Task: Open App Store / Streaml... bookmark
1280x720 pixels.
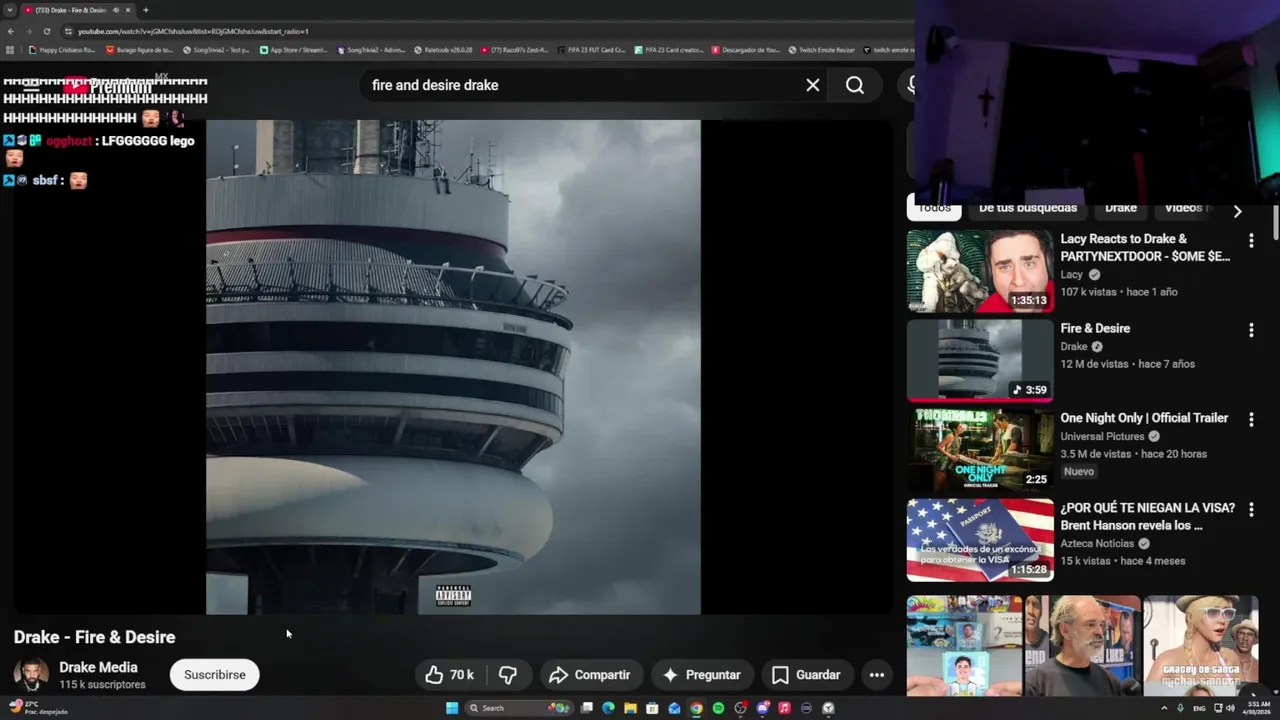Action: tap(293, 50)
